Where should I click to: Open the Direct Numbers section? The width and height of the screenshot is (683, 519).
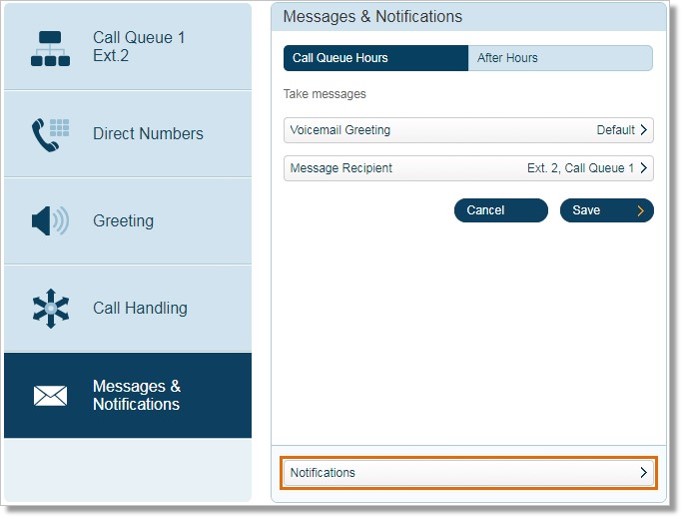tap(128, 134)
